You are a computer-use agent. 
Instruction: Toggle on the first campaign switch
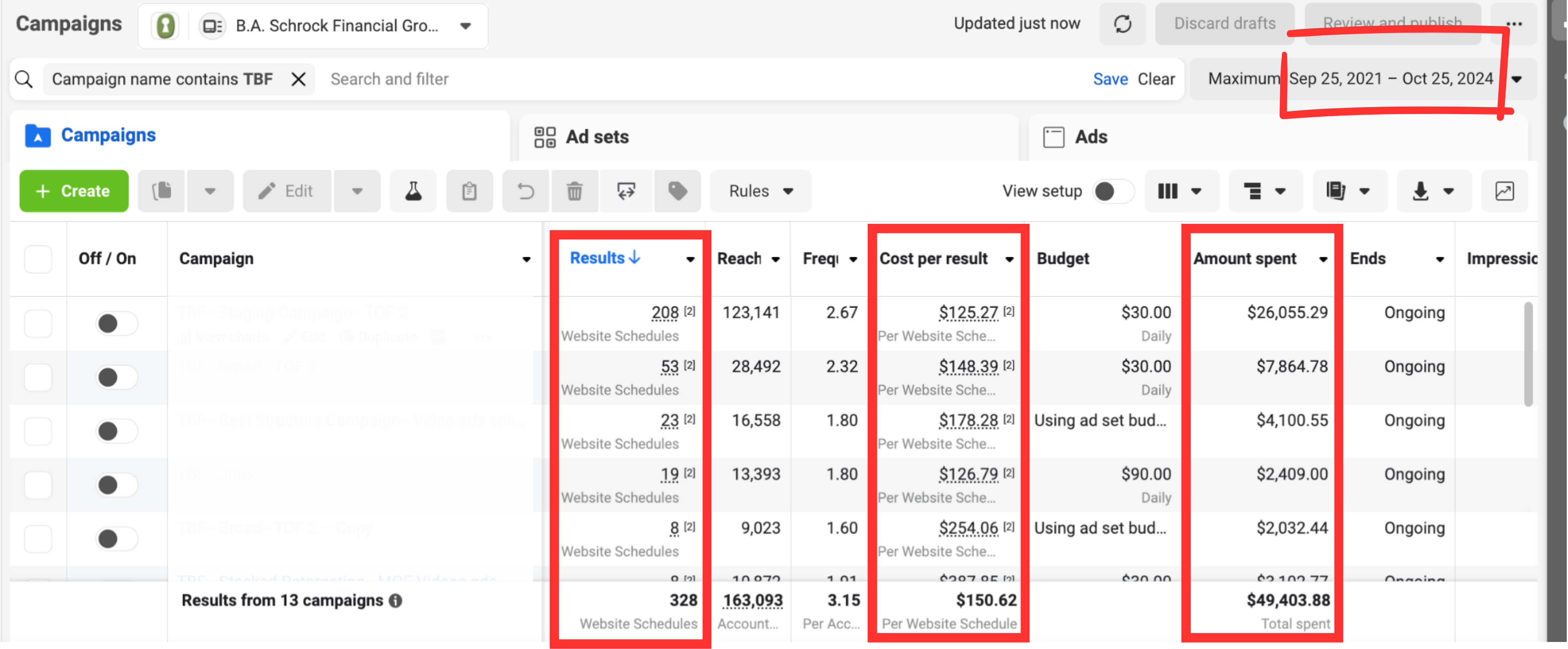[116, 323]
